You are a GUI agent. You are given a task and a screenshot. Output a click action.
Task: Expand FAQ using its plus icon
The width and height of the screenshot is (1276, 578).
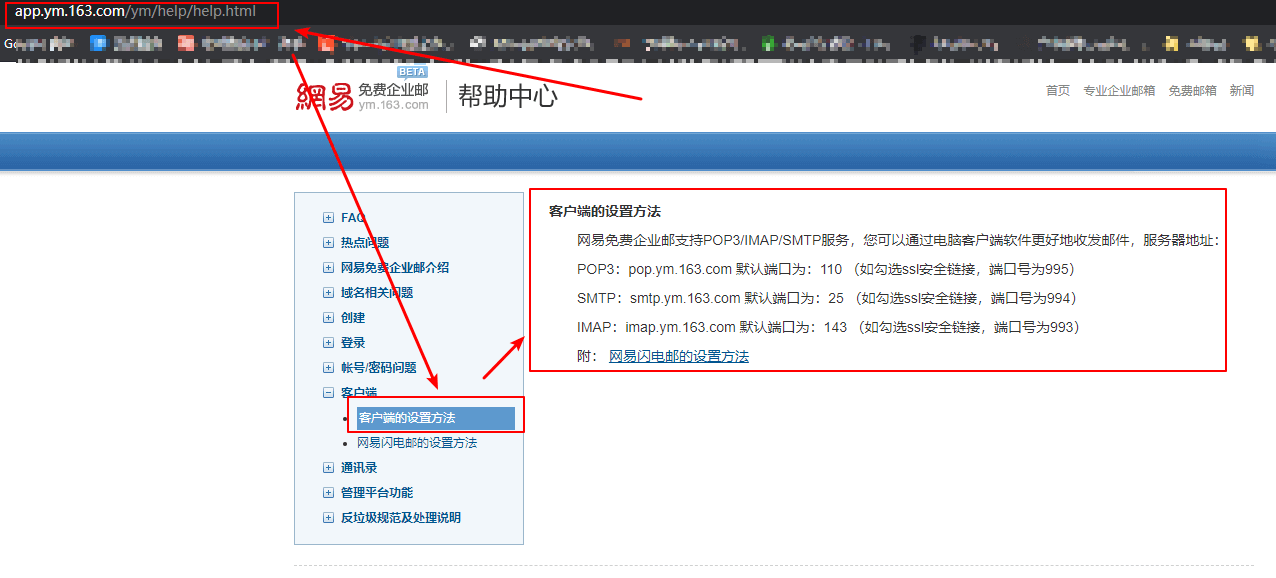[328, 218]
